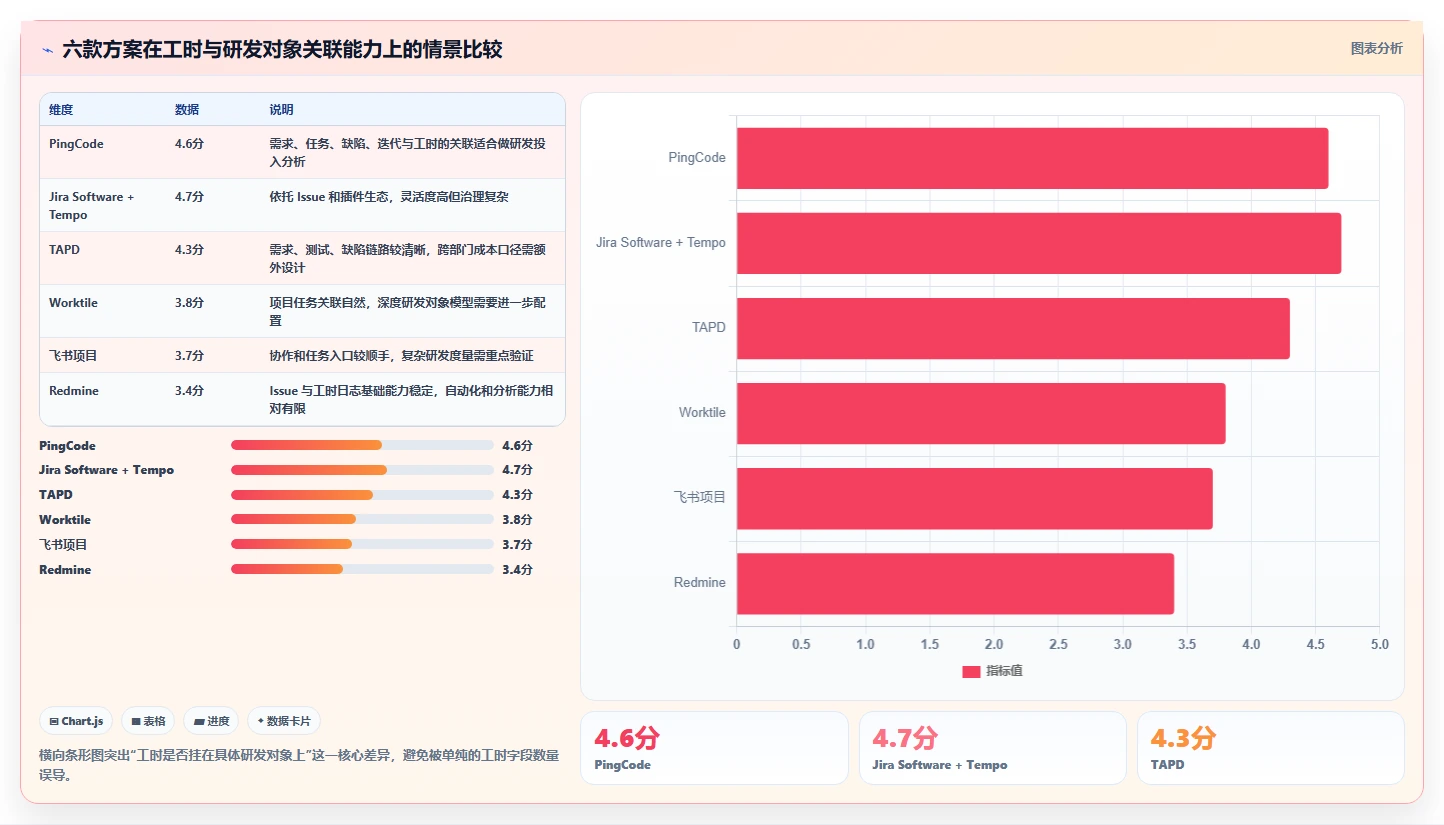Click the 4.3分 value in the table
The image size is (1444, 825).
pos(189,250)
